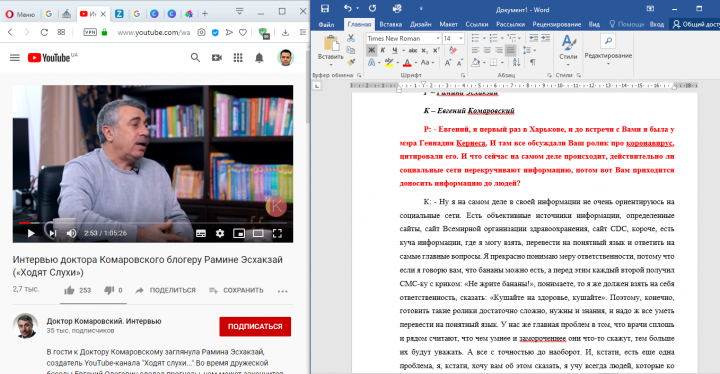Increase font size with the larger A

click(x=447, y=62)
